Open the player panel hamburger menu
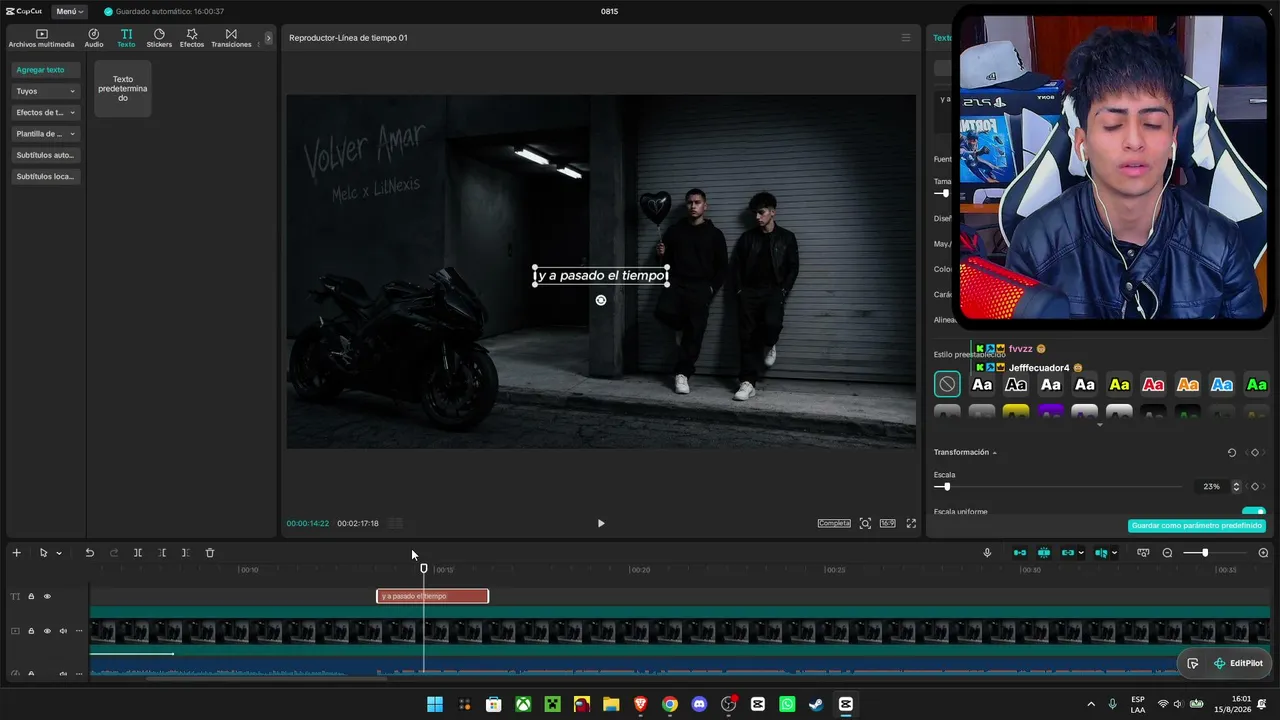This screenshot has height=720, width=1280. click(x=906, y=38)
